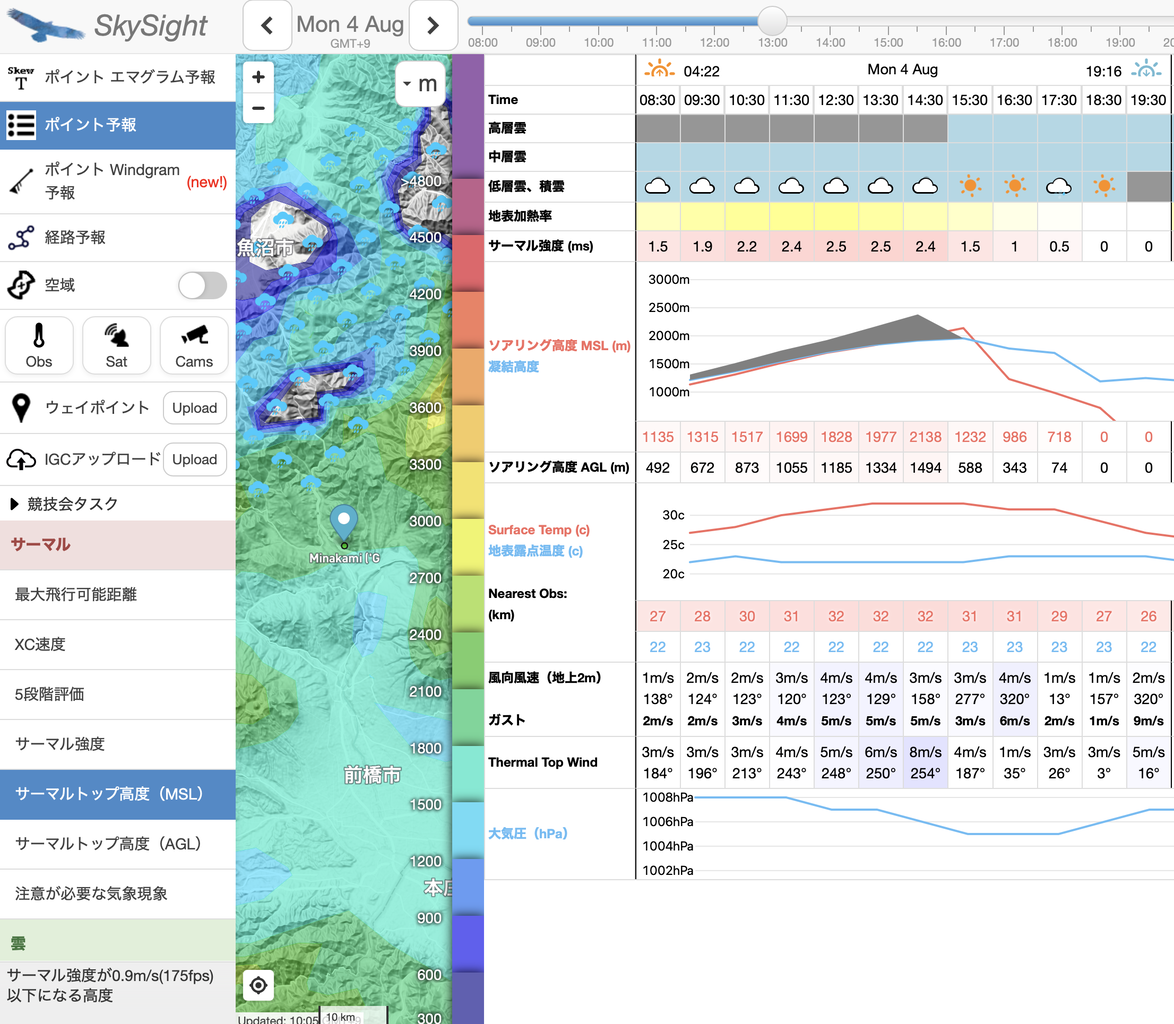
Task: Click the 17:30 cloud icon in 低層雲 row
Action: pyautogui.click(x=1059, y=186)
